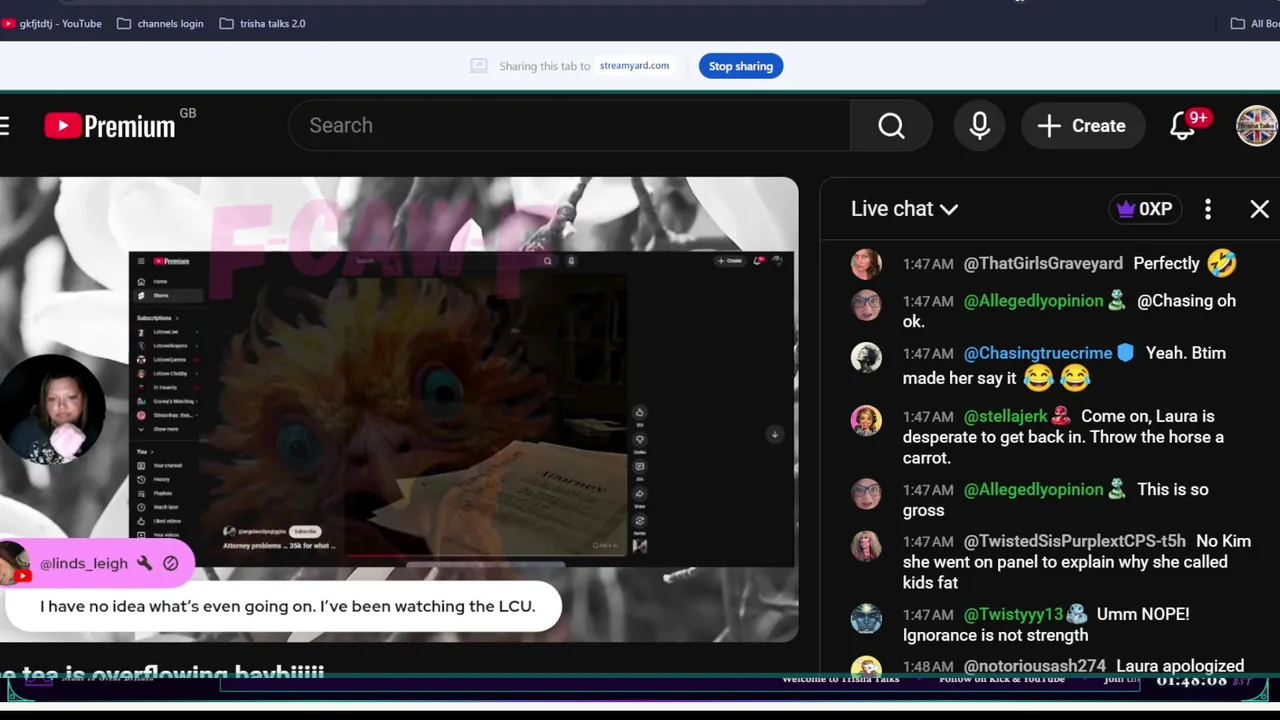Image resolution: width=1280 pixels, height=720 pixels.
Task: Click the Create button
Action: 1083,125
